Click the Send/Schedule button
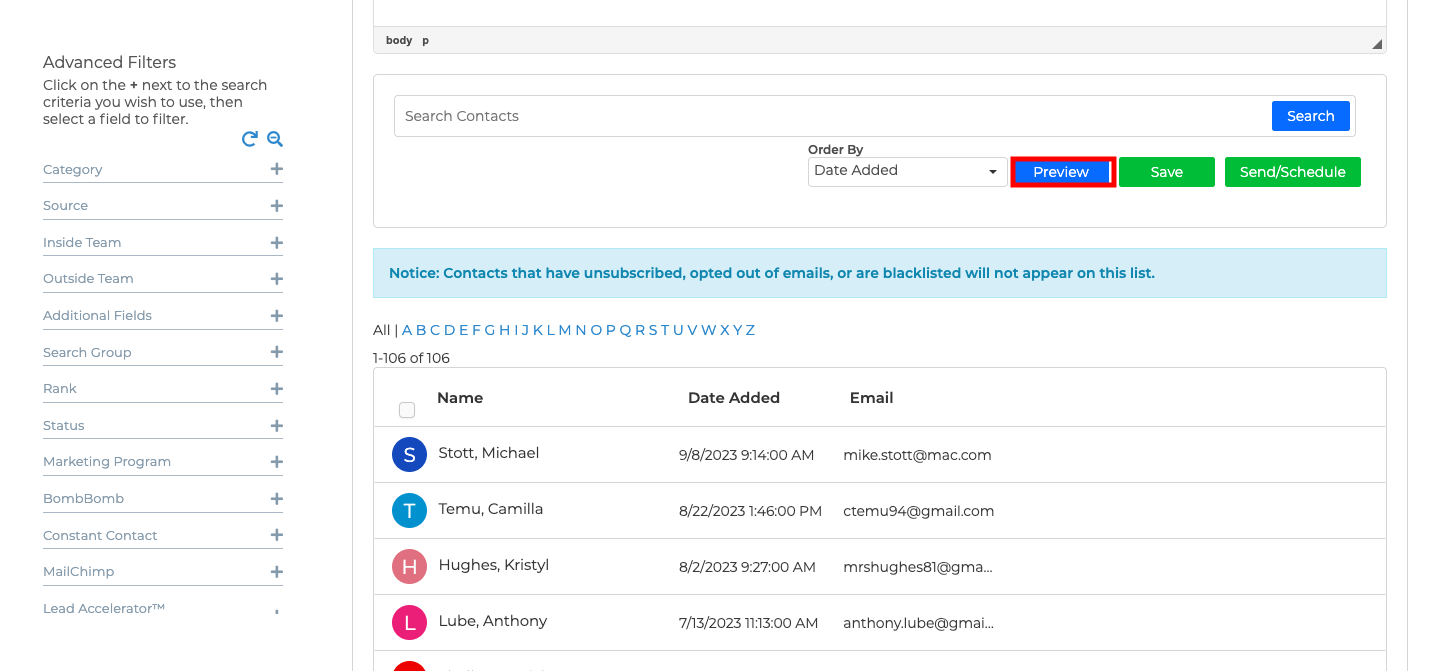Image resolution: width=1440 pixels, height=671 pixels. (x=1293, y=172)
